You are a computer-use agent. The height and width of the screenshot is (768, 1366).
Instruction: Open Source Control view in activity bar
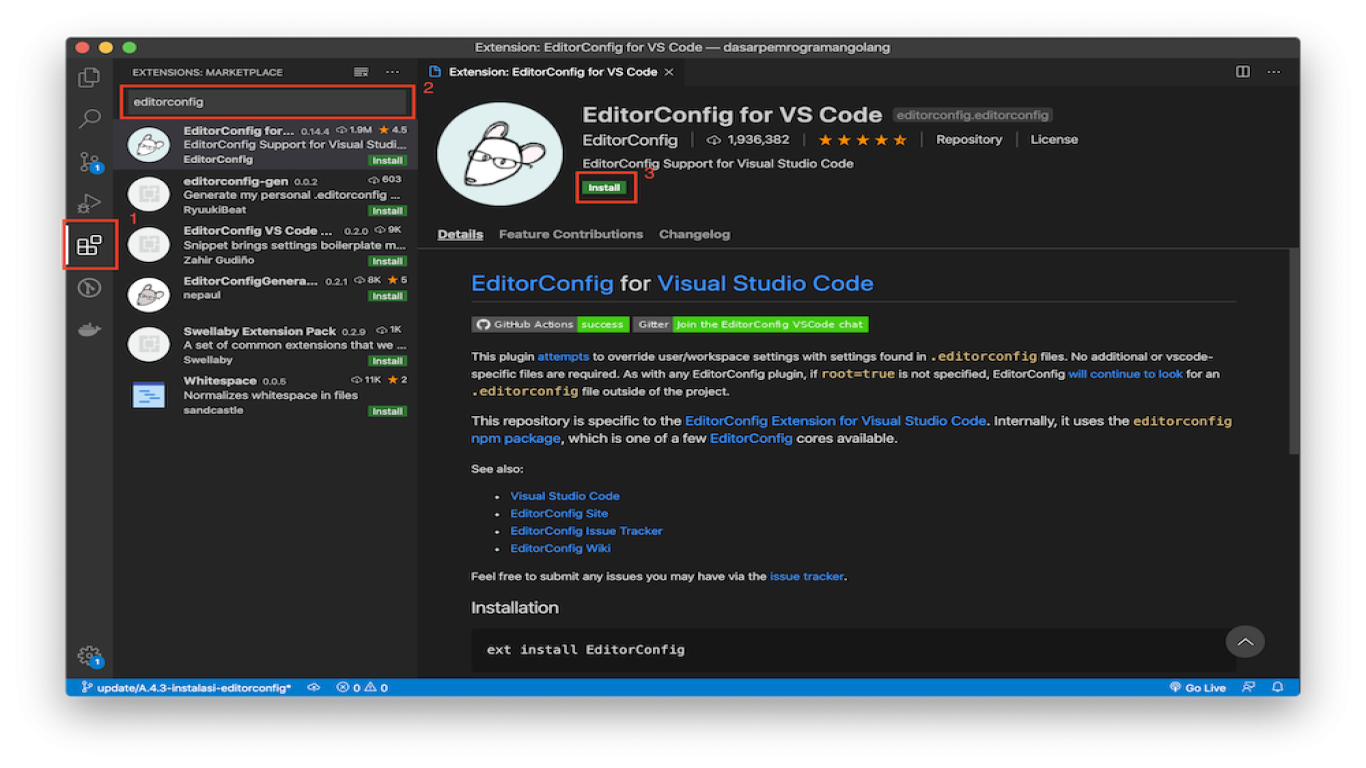(90, 162)
